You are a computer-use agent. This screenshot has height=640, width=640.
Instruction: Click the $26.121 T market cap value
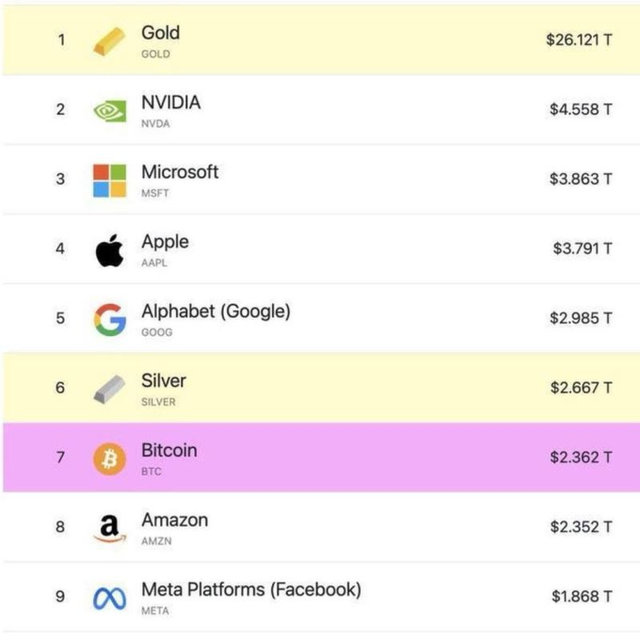pos(579,40)
